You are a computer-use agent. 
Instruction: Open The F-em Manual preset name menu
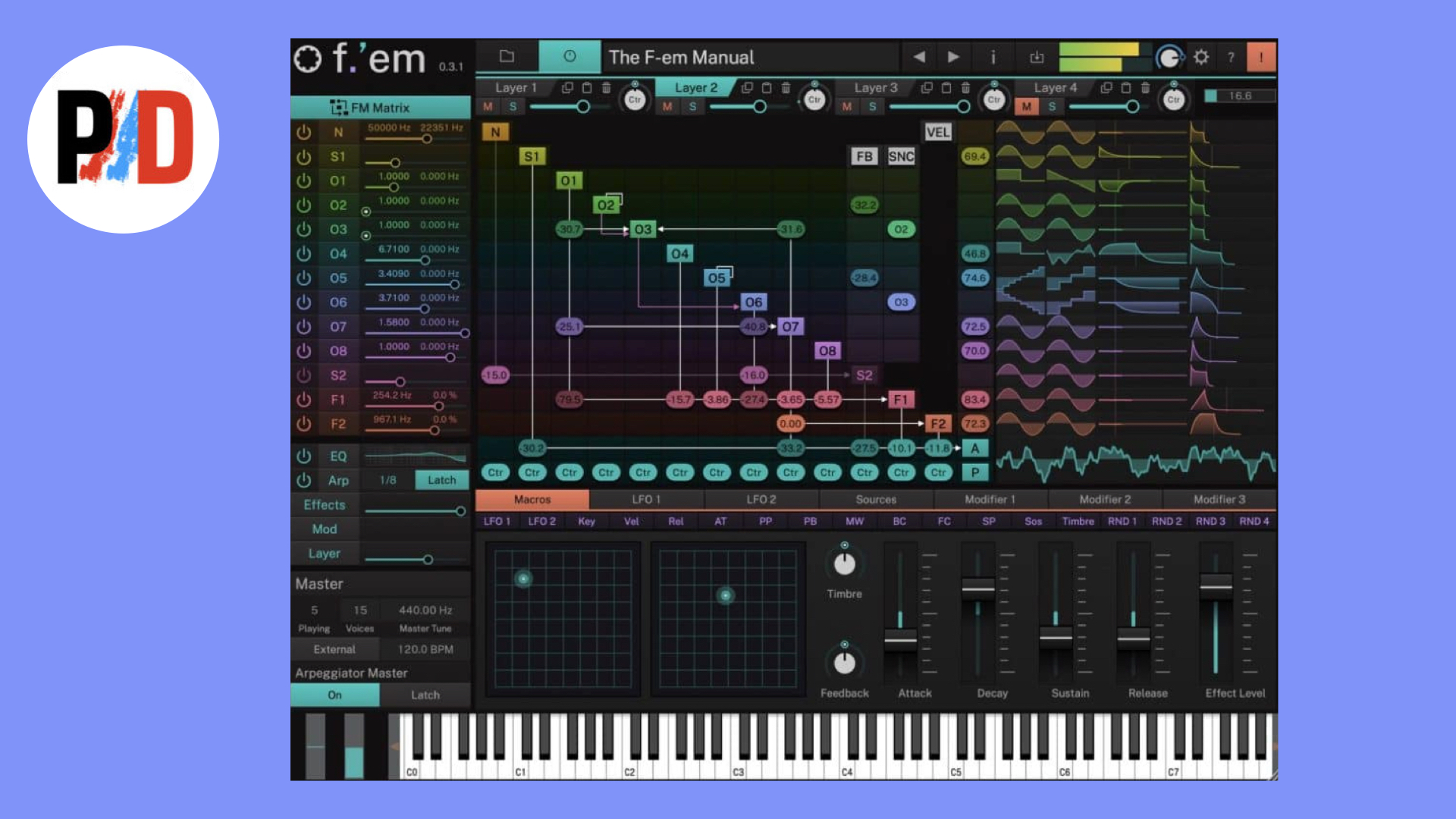(752, 57)
